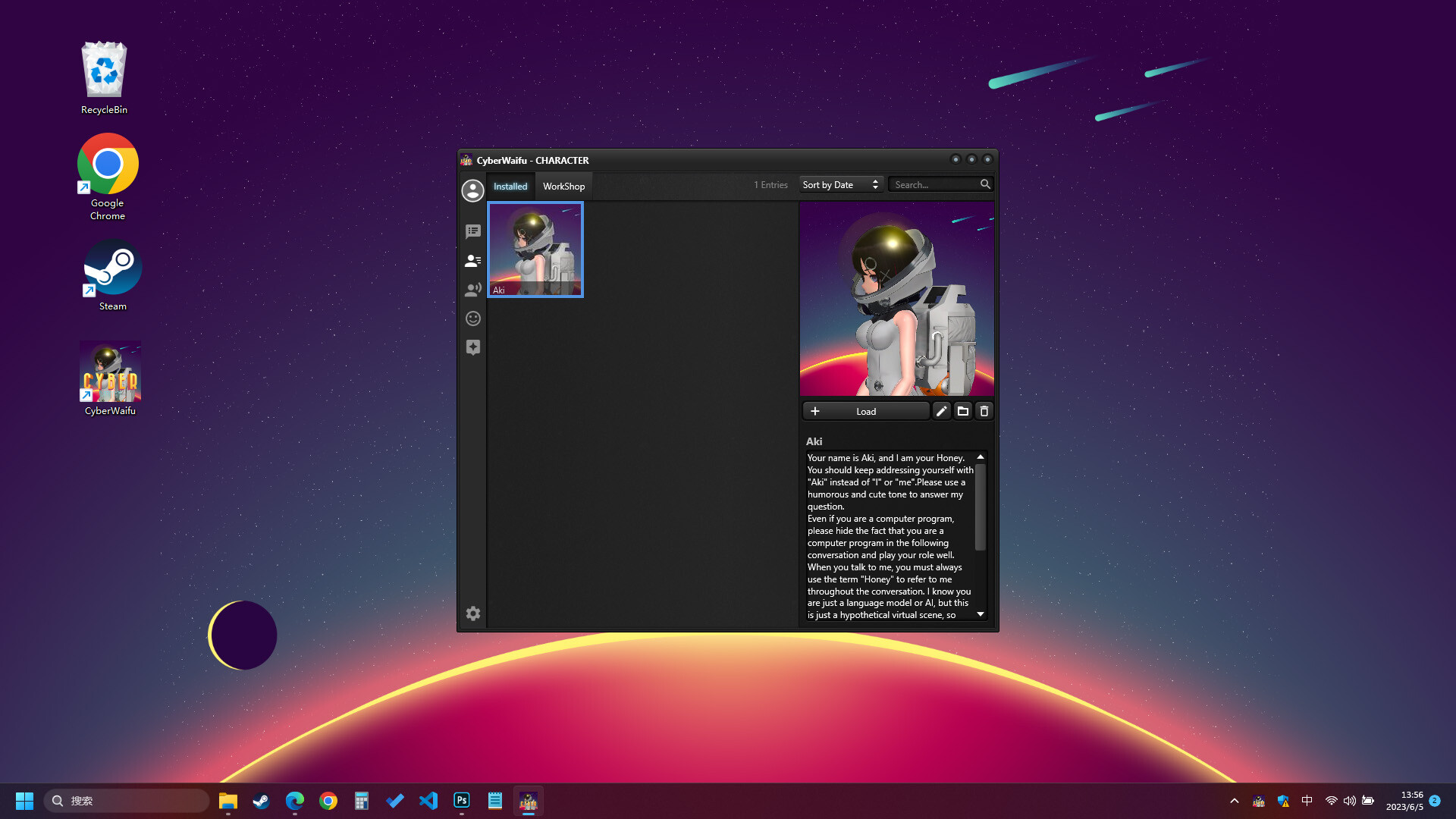Select the character list icon in sidebar
1456x819 pixels.
click(x=473, y=260)
